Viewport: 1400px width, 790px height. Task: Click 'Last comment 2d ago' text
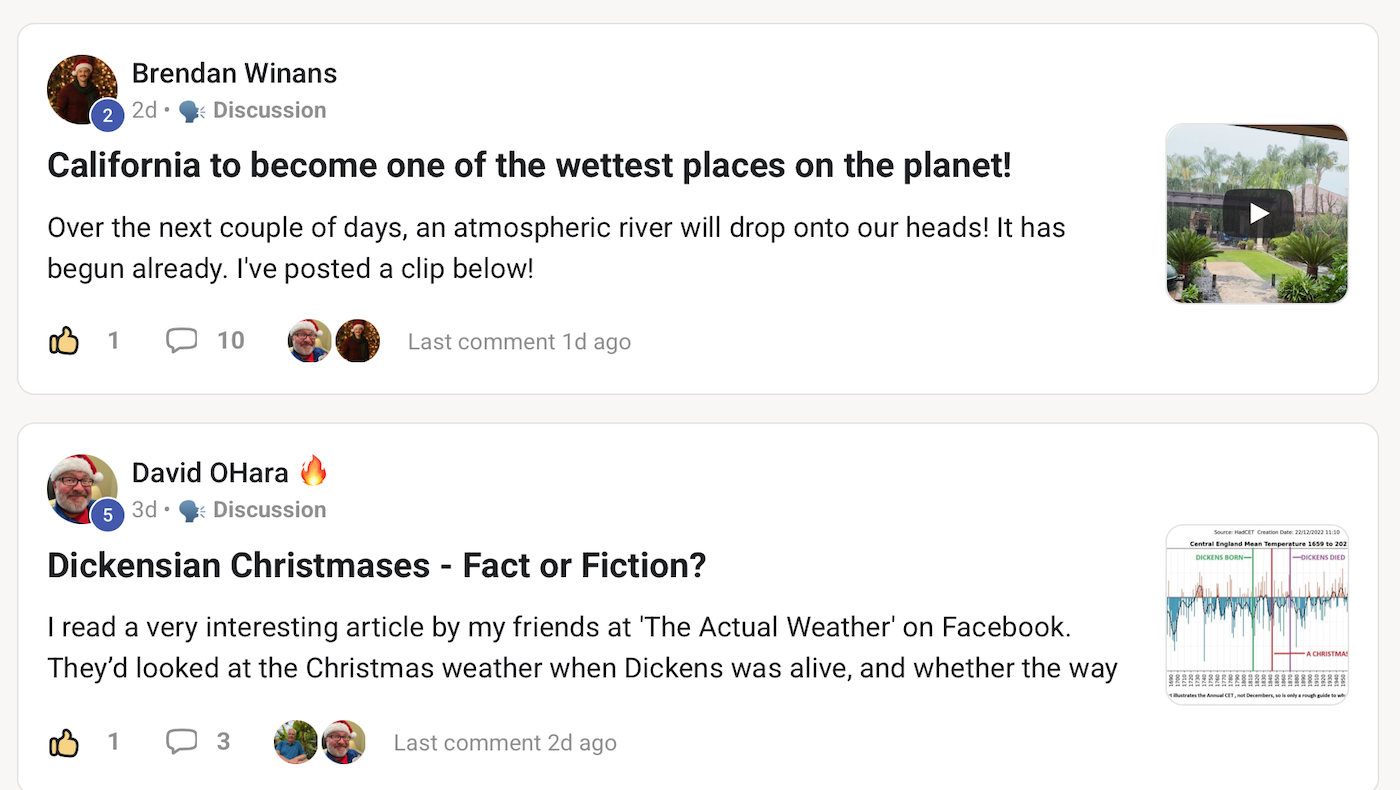tap(505, 743)
